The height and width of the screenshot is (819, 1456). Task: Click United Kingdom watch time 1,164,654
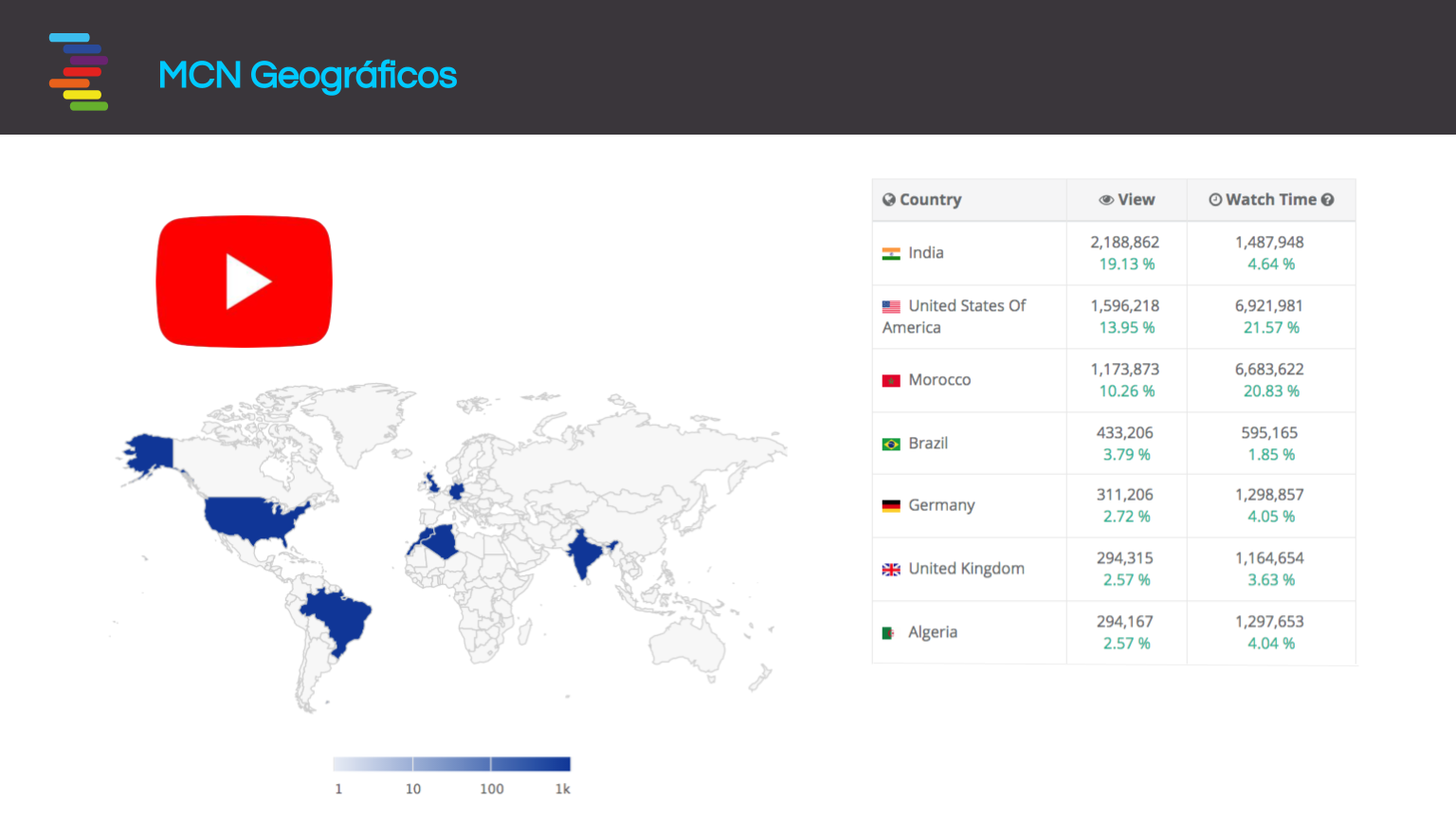1269,558
